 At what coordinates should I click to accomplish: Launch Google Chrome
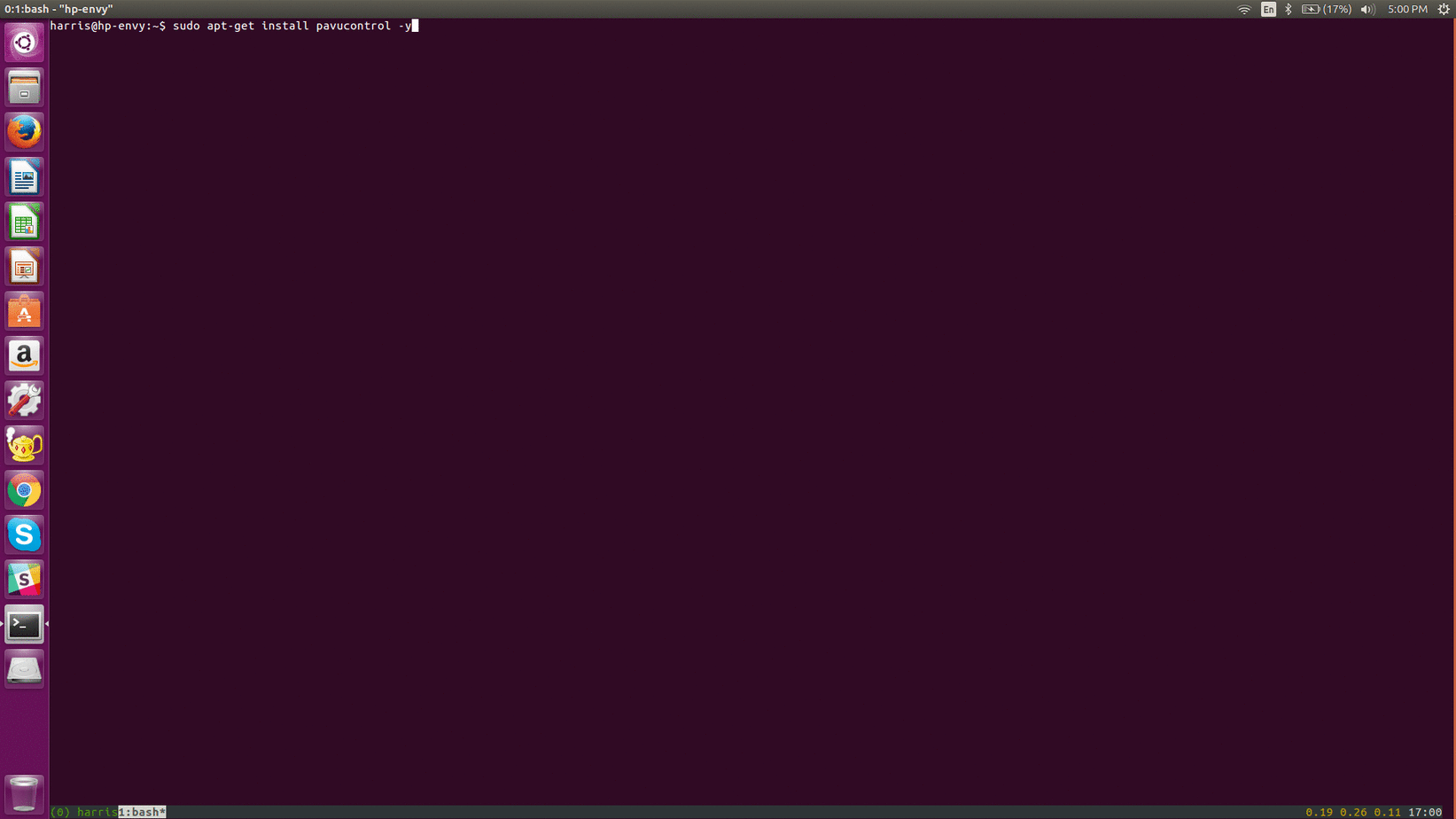point(24,490)
